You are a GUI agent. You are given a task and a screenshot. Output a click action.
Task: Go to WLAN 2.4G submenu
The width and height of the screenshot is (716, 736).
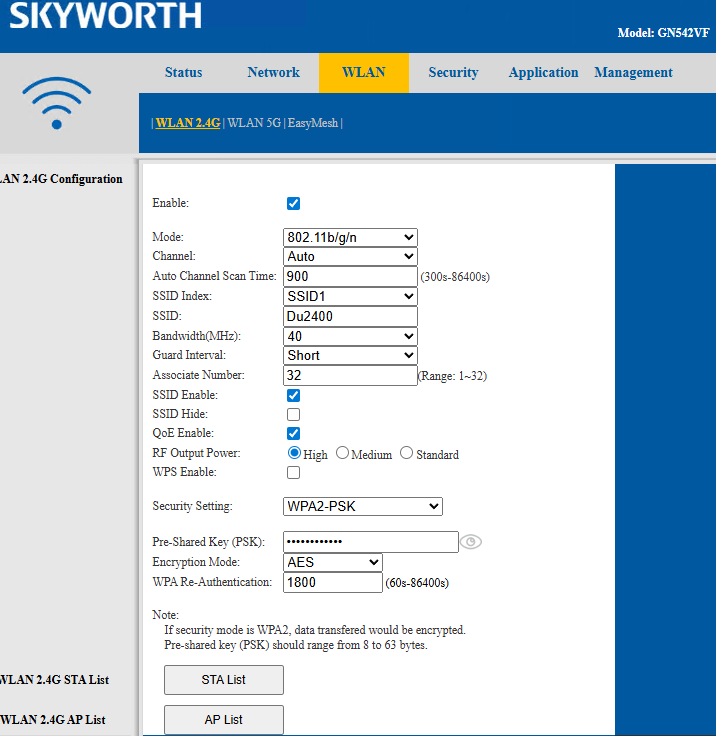pyautogui.click(x=188, y=123)
